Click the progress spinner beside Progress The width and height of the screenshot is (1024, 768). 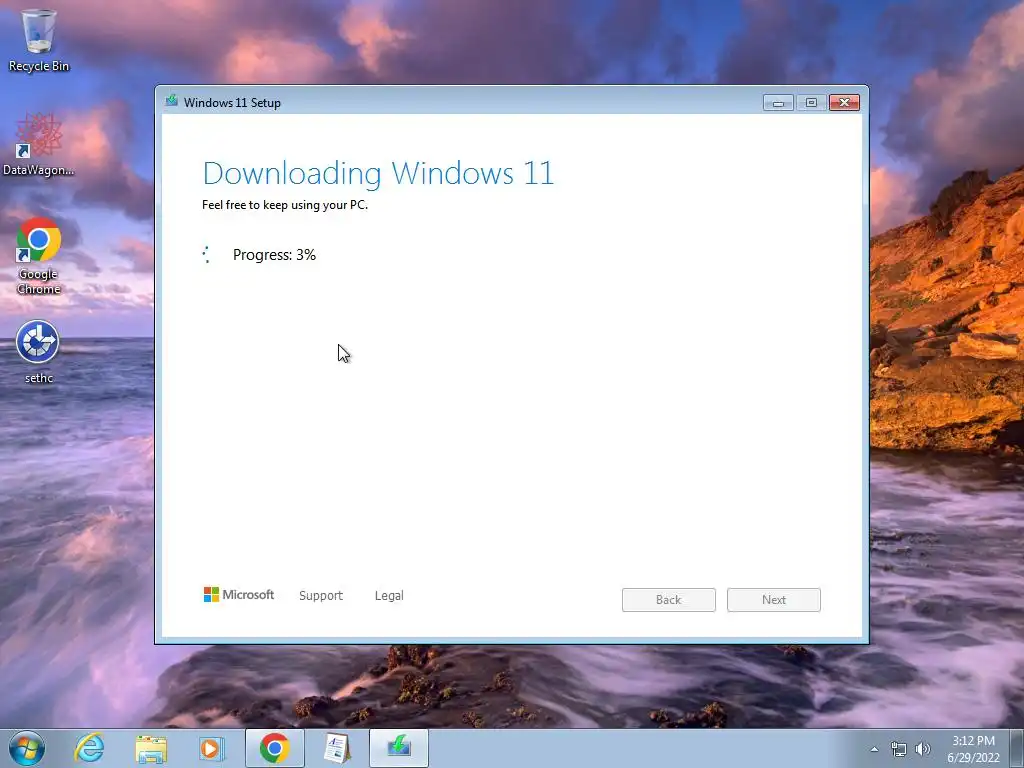tap(206, 255)
